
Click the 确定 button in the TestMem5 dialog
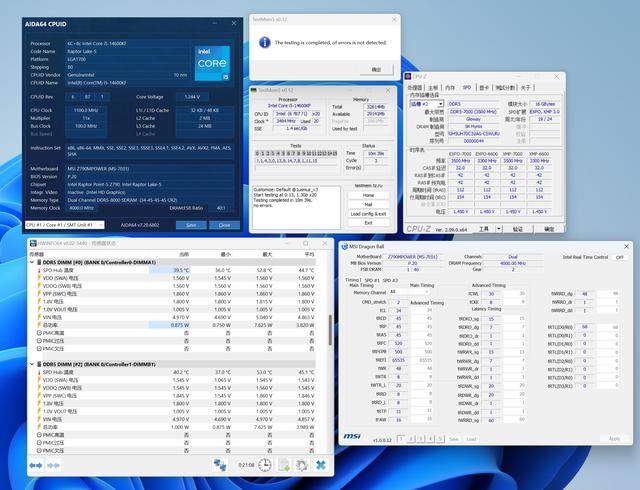(376, 70)
